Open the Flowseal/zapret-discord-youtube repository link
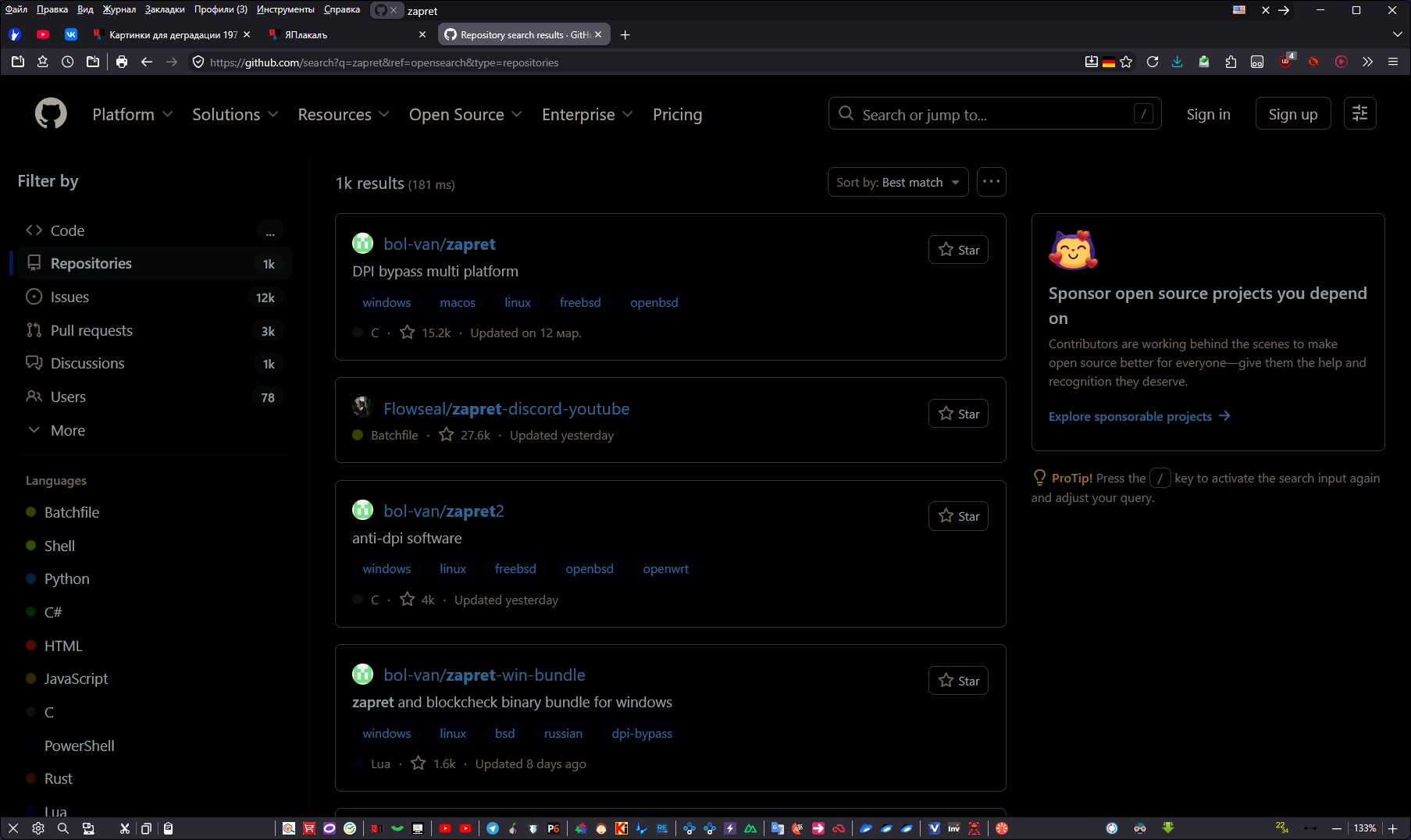The width and height of the screenshot is (1411, 840). [x=506, y=408]
